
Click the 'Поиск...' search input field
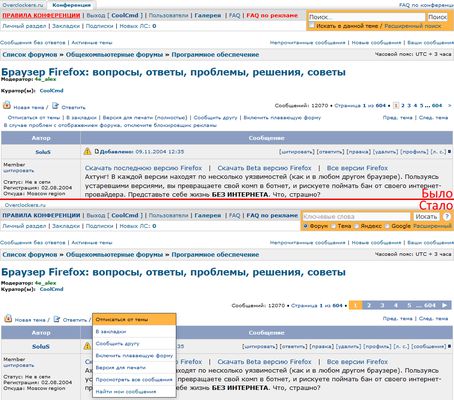[x=367, y=17]
